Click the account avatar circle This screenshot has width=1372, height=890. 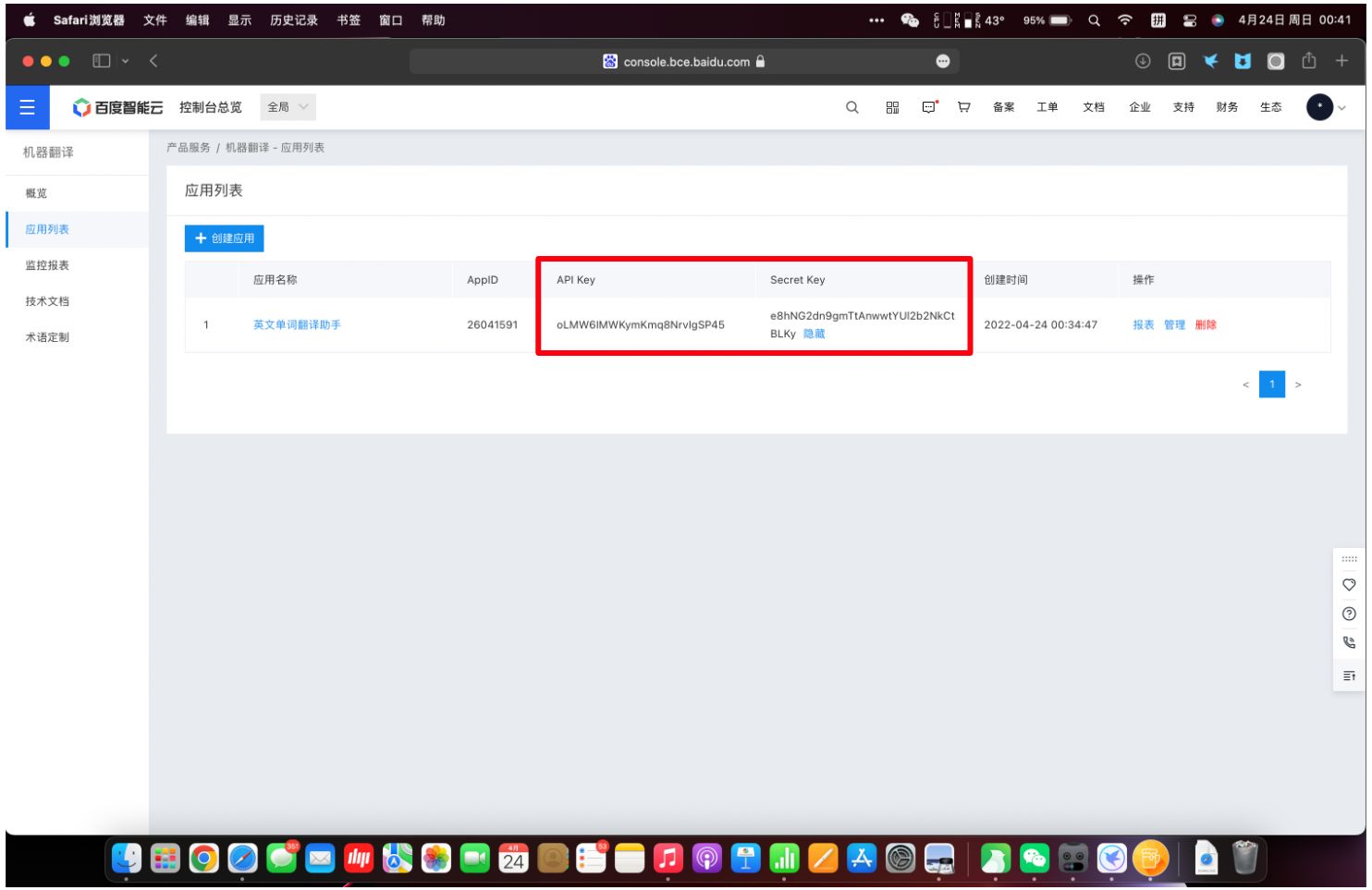1319,107
